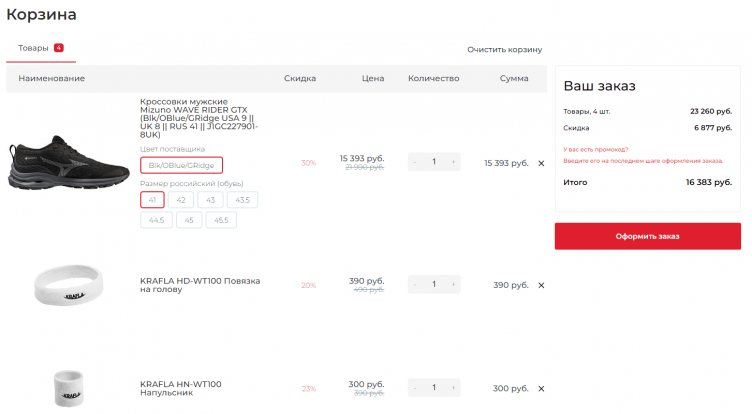Remove KRAFLA headband from cart
Image resolution: width=752 pixels, height=414 pixels.
pyautogui.click(x=541, y=285)
